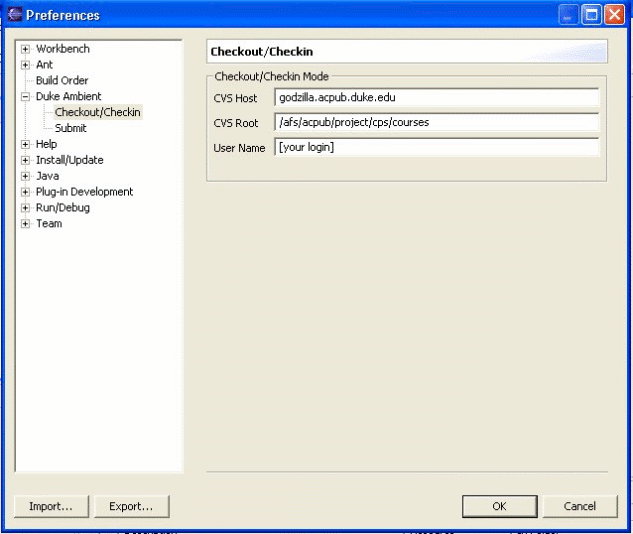The height and width of the screenshot is (534, 633).
Task: Click the User Name input field
Action: [x=436, y=147]
